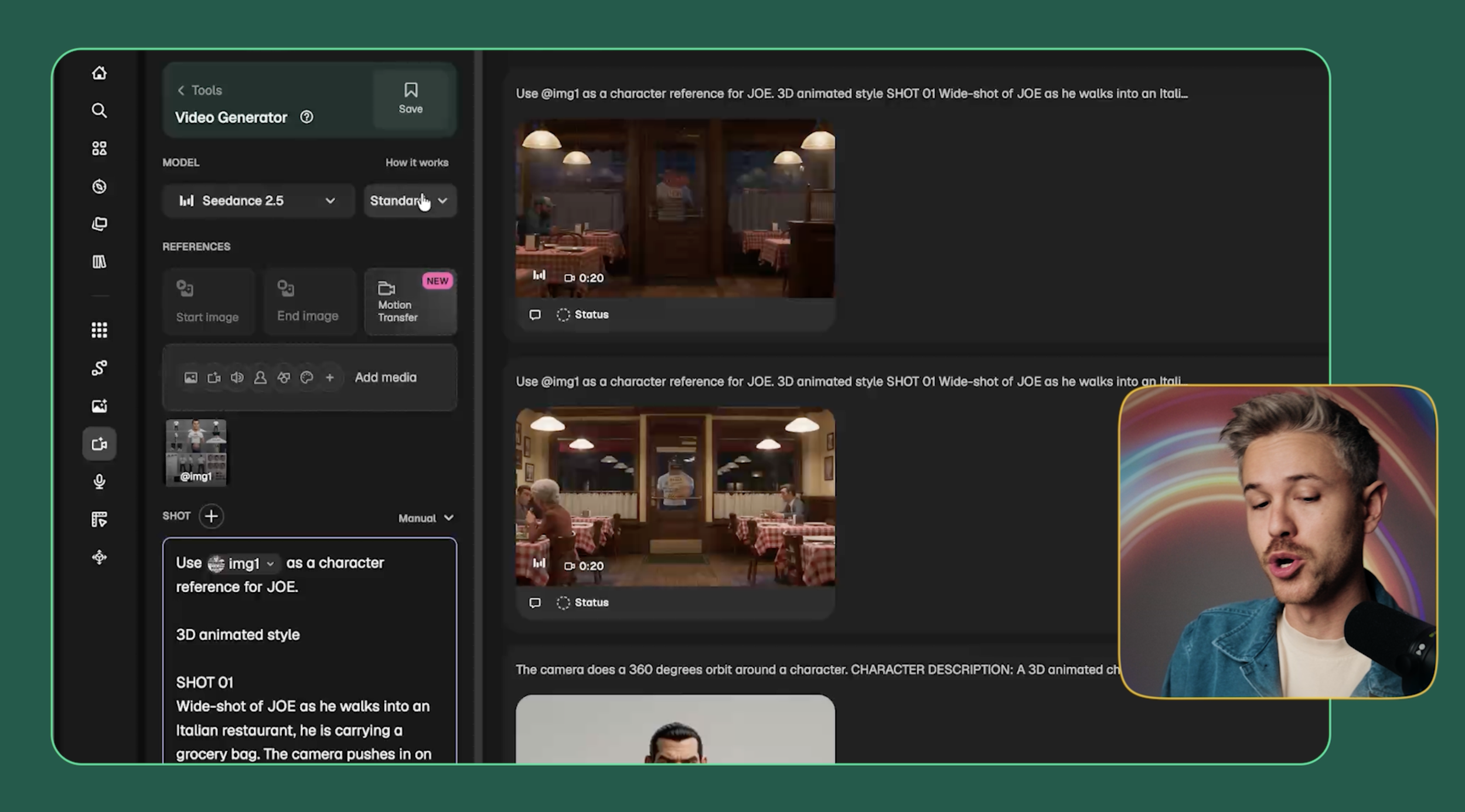The height and width of the screenshot is (812, 1465).
Task: Open comment icon under first restaurant video
Action: pos(534,315)
